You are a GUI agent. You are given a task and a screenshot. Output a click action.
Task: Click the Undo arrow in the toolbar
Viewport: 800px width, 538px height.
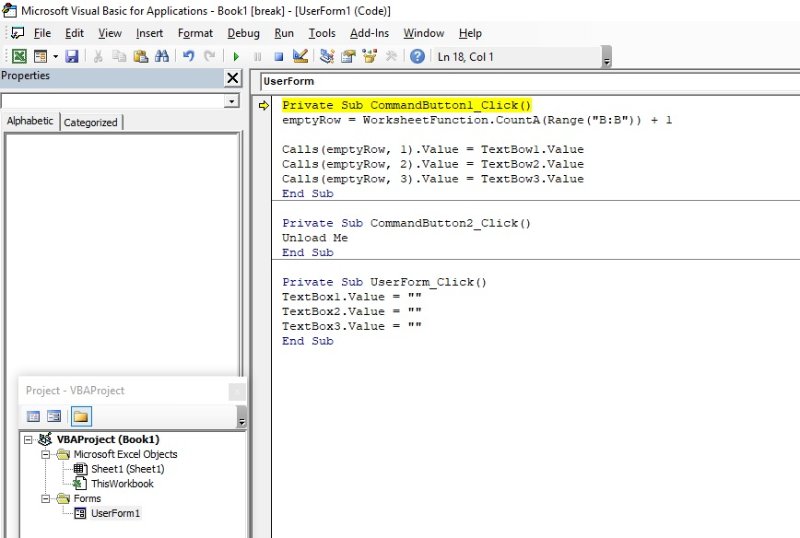click(x=188, y=57)
